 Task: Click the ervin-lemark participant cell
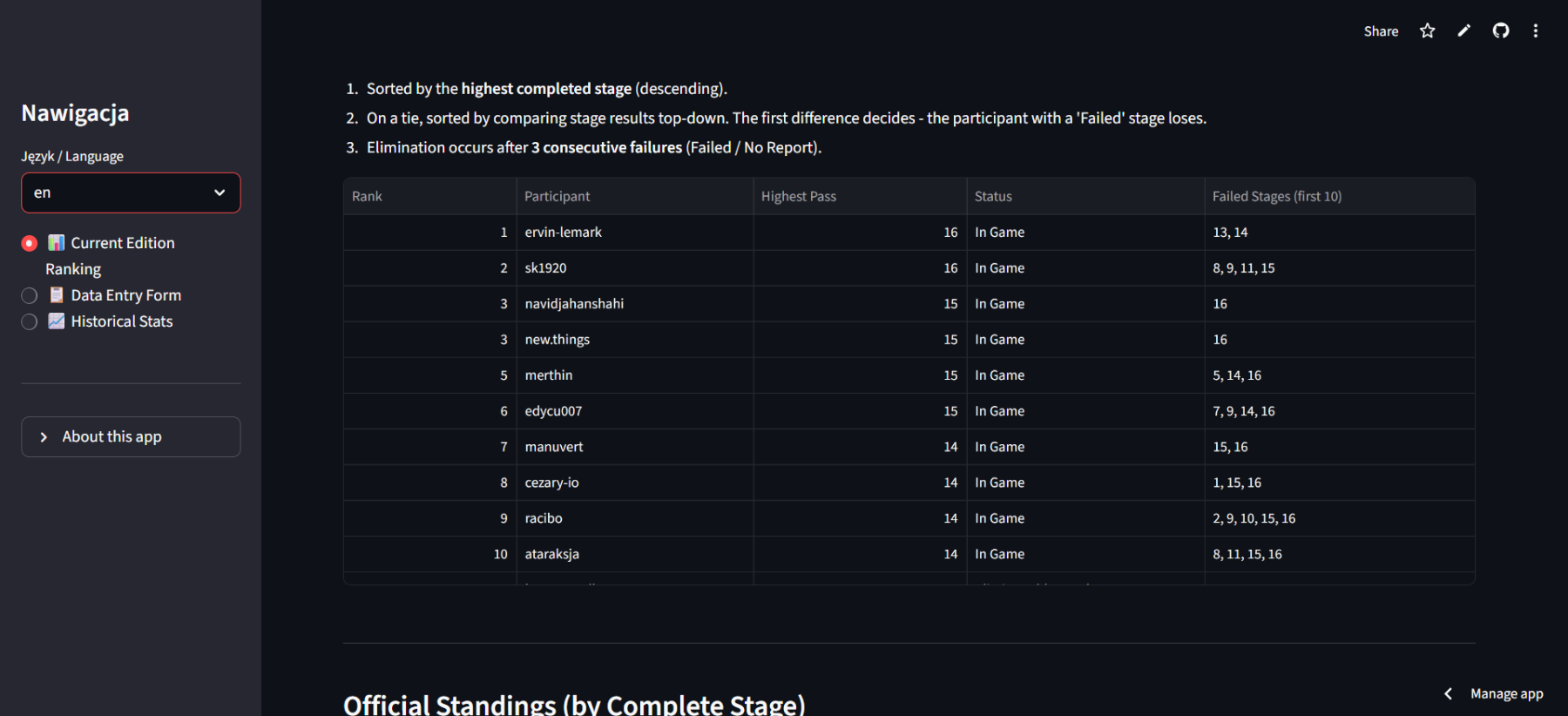564,233
